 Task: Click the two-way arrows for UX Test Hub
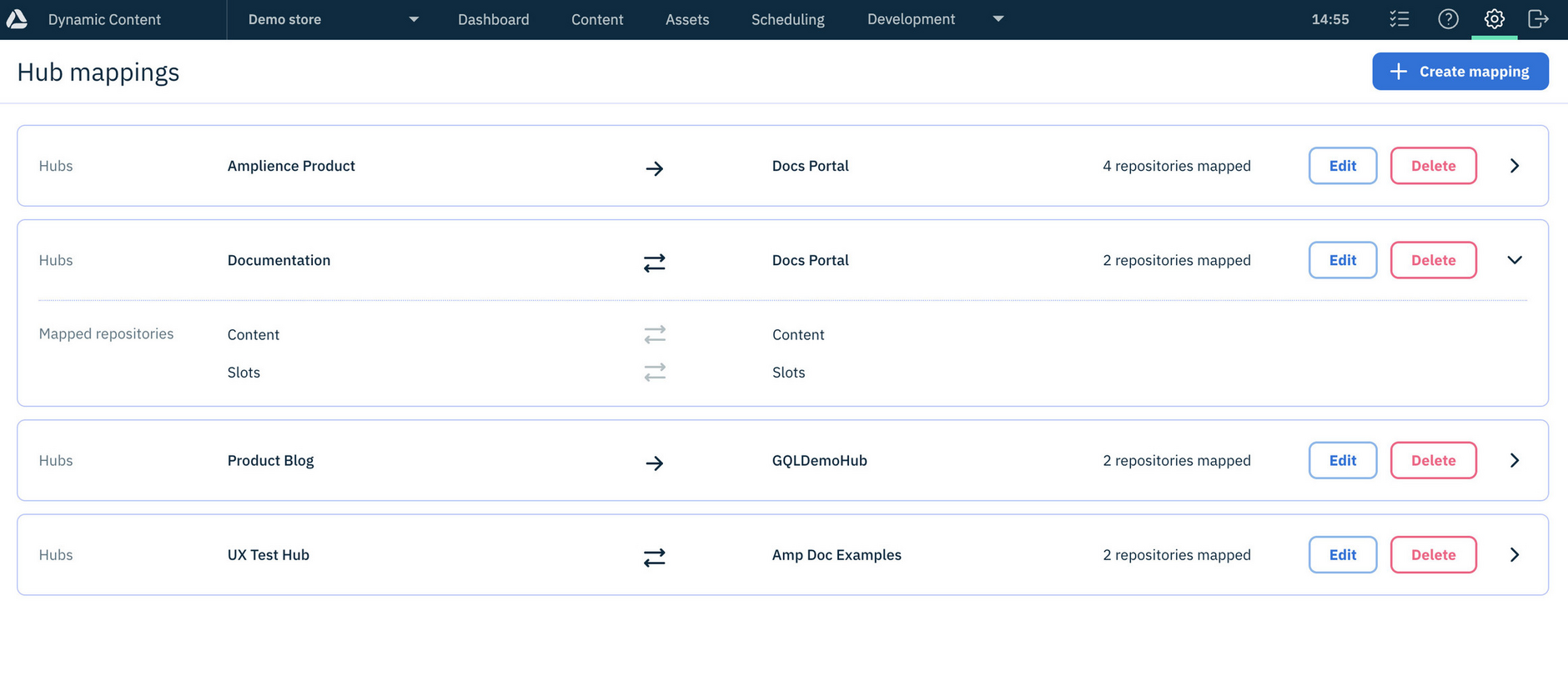point(655,557)
